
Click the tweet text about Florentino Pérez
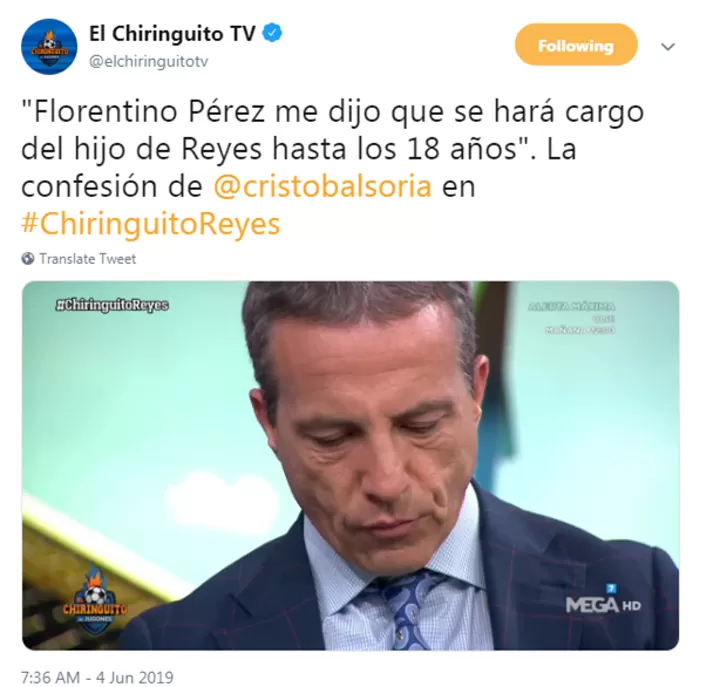tap(332, 168)
